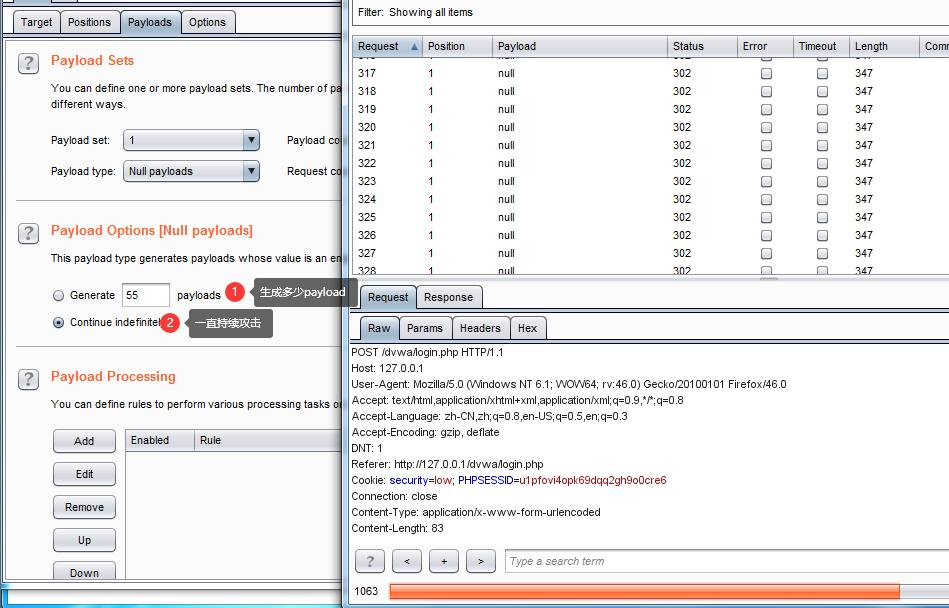This screenshot has height=608, width=949.
Task: Open help for Payload Options section
Action: click(28, 234)
